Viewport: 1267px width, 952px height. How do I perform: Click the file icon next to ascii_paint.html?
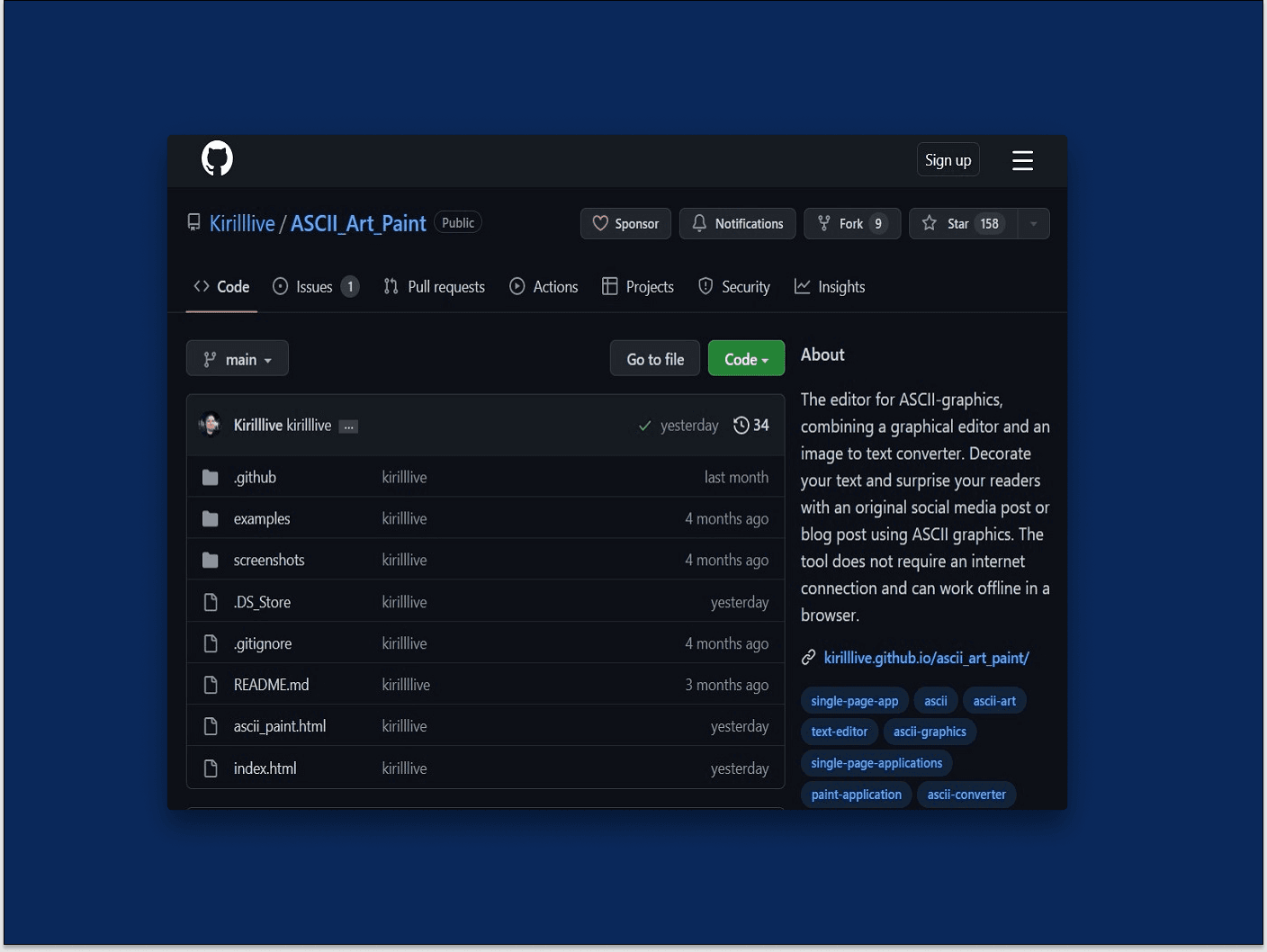pyautogui.click(x=211, y=726)
